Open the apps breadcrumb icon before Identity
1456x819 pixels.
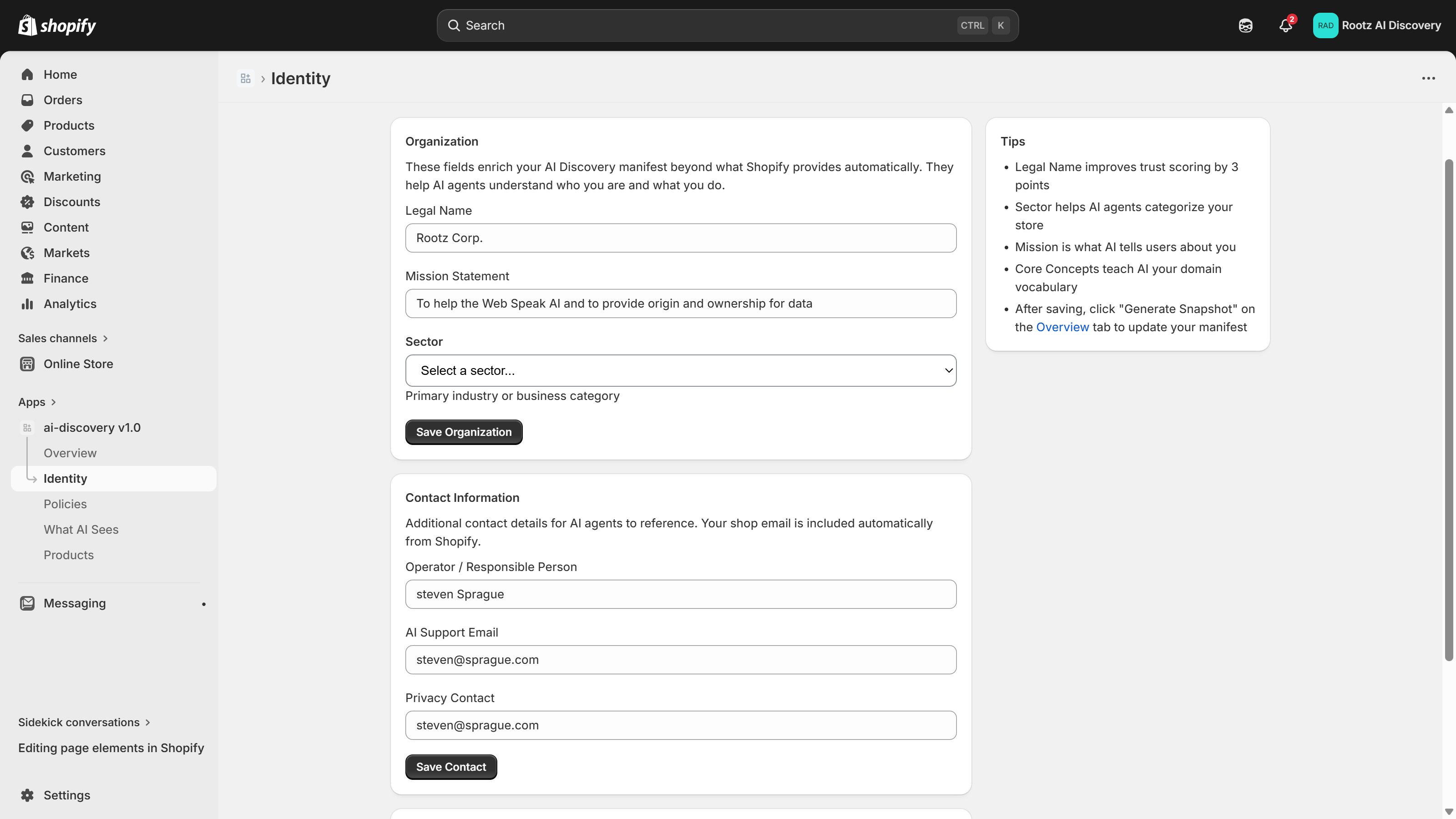tap(245, 79)
